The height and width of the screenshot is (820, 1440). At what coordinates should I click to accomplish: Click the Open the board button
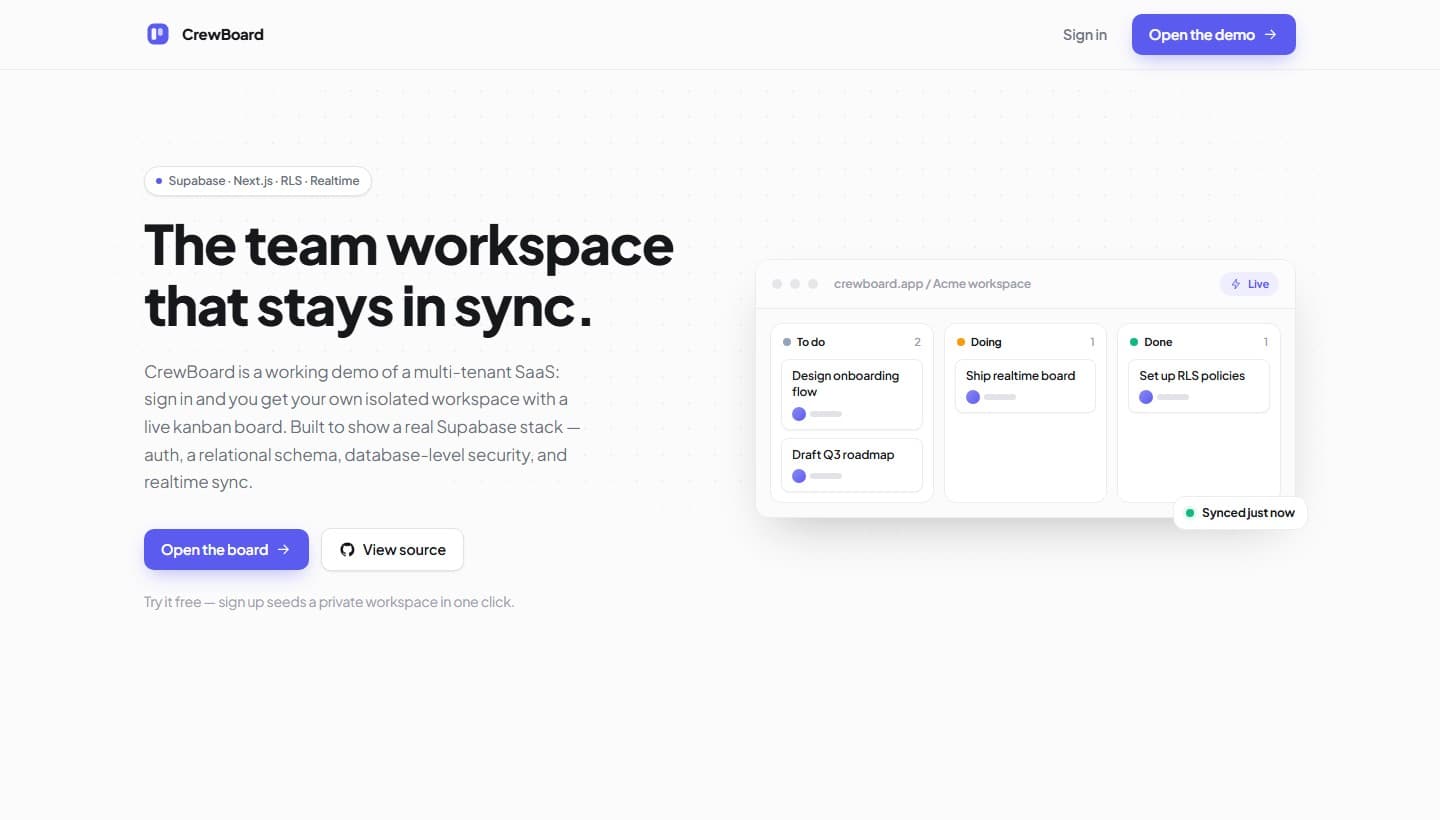point(226,549)
